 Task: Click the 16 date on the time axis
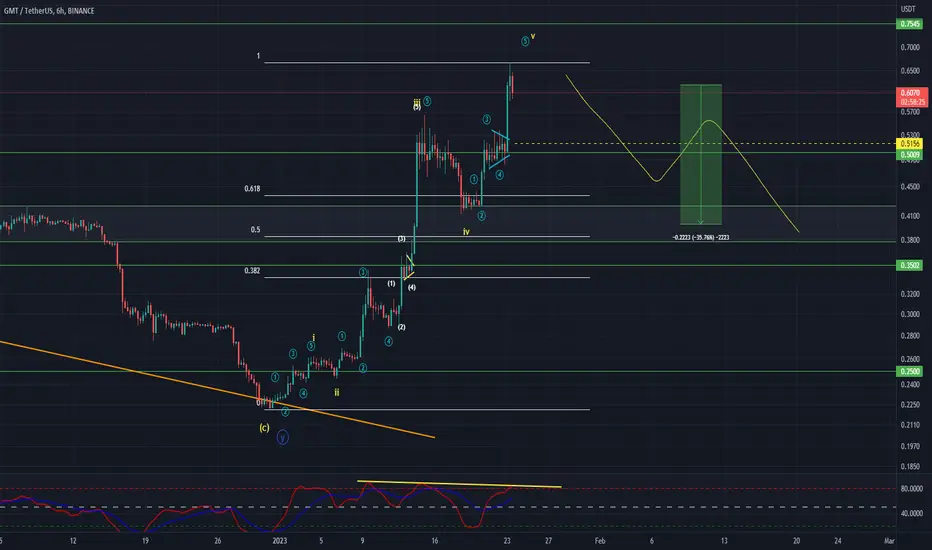click(434, 540)
